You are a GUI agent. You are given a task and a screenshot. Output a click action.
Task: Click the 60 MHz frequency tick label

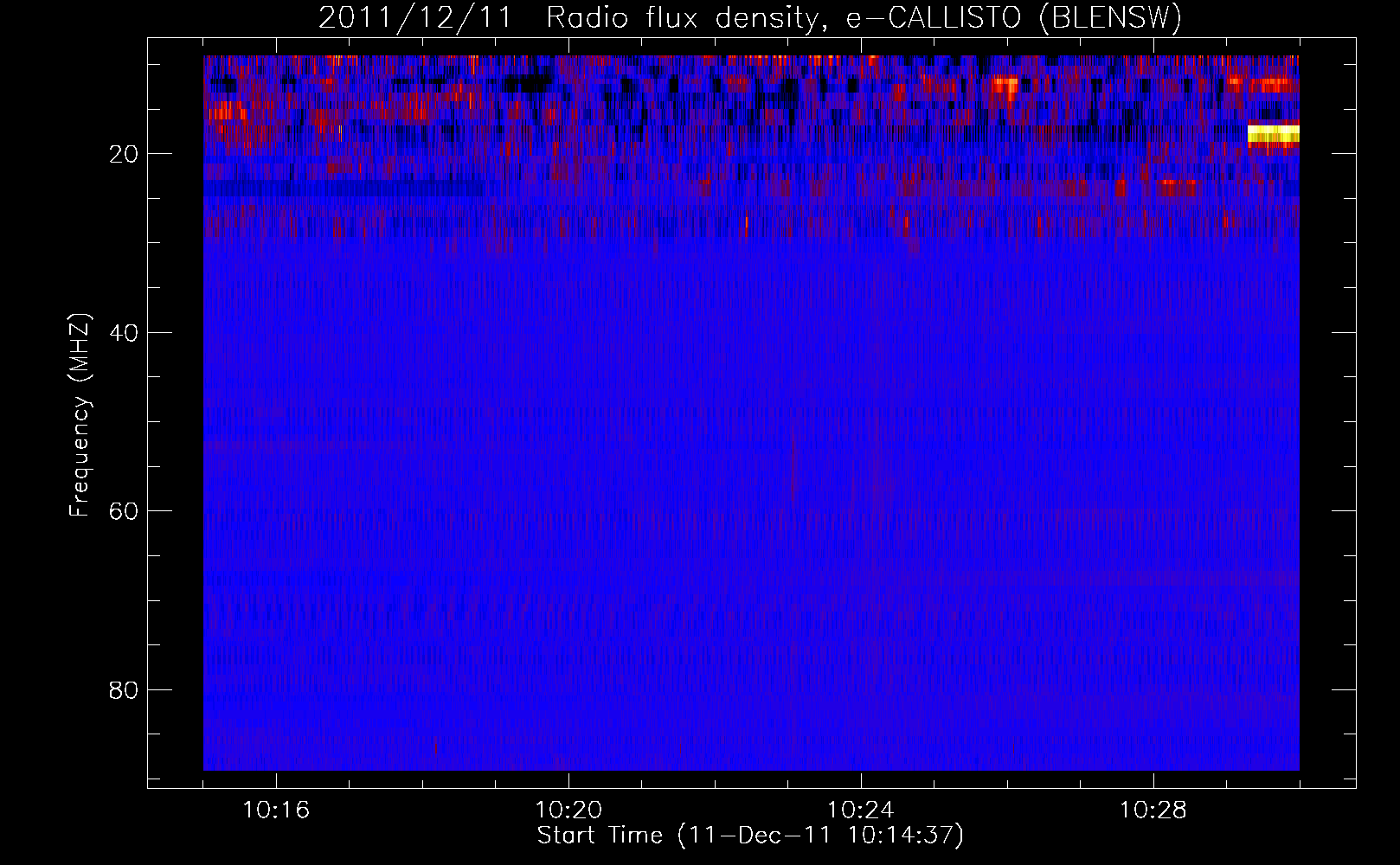(125, 511)
